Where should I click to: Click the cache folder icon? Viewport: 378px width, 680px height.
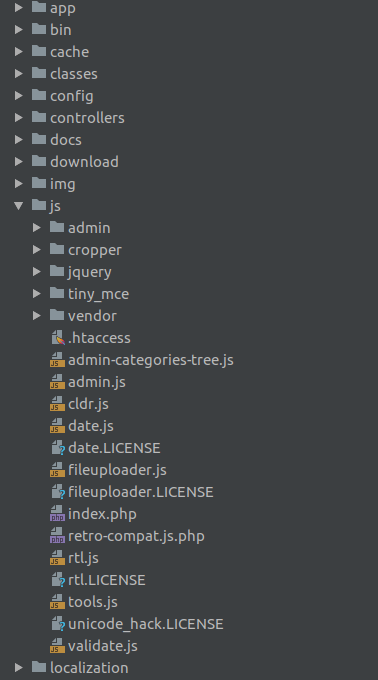tap(39, 51)
